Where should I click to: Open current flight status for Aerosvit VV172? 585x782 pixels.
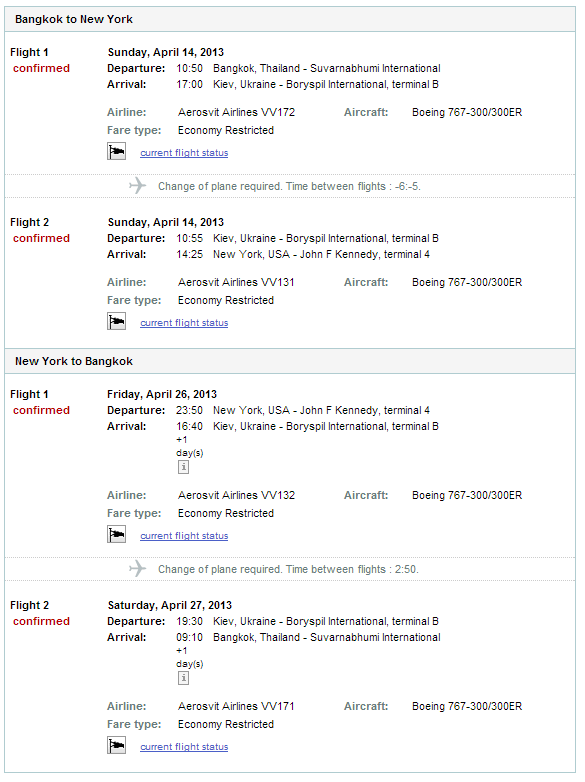point(184,153)
